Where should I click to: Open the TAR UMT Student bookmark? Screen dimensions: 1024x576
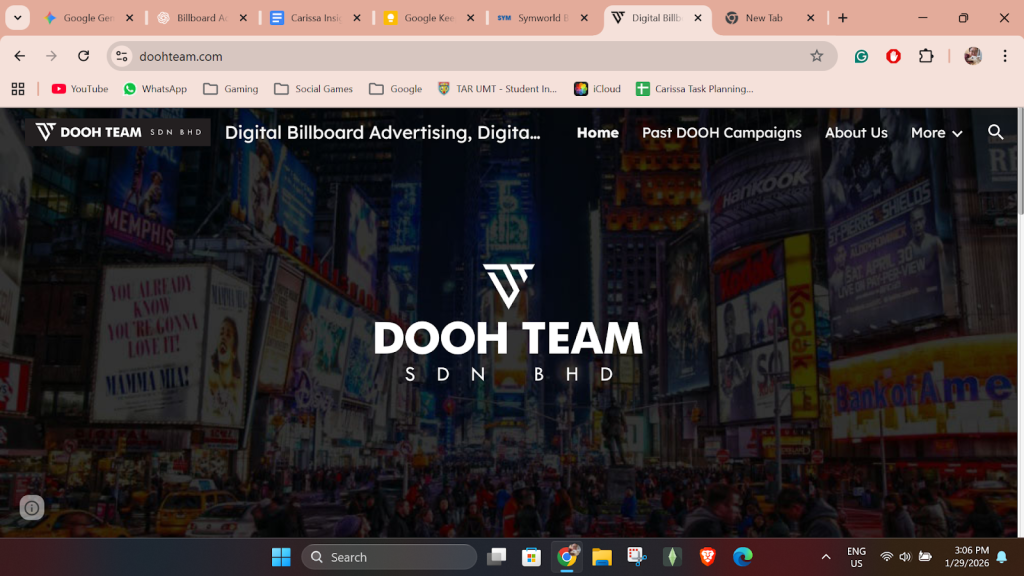click(x=498, y=89)
